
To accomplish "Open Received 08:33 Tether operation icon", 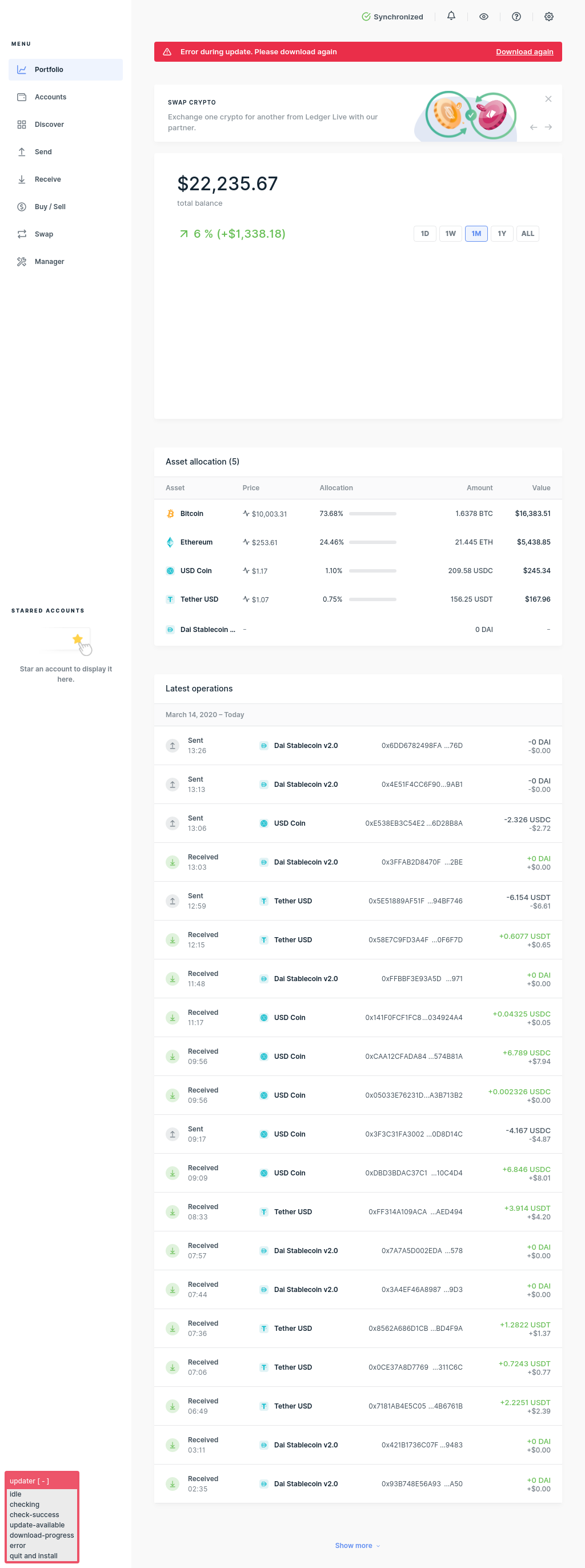I will [173, 1213].
